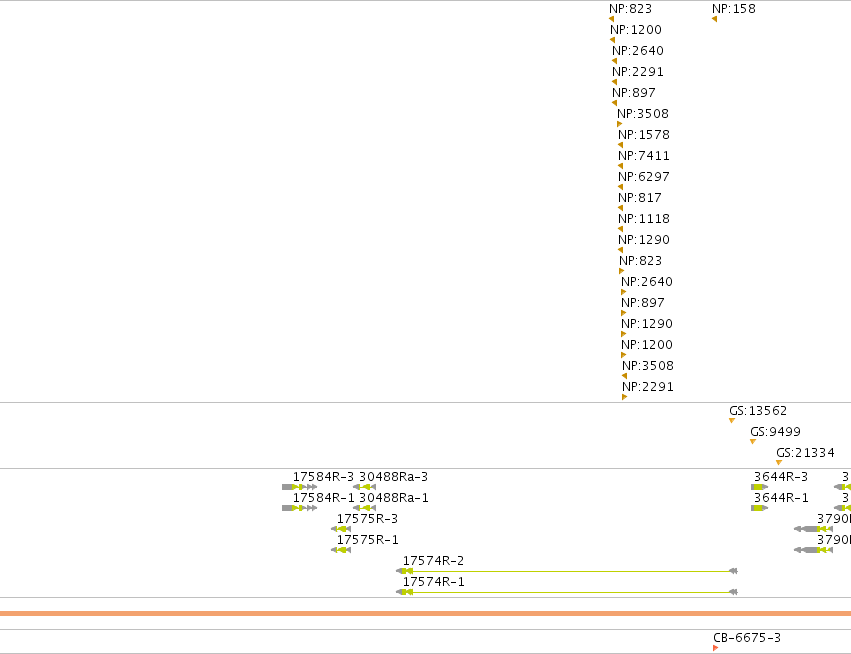The width and height of the screenshot is (851, 654).
Task: Click the NP:817 feature label
Action: point(640,198)
